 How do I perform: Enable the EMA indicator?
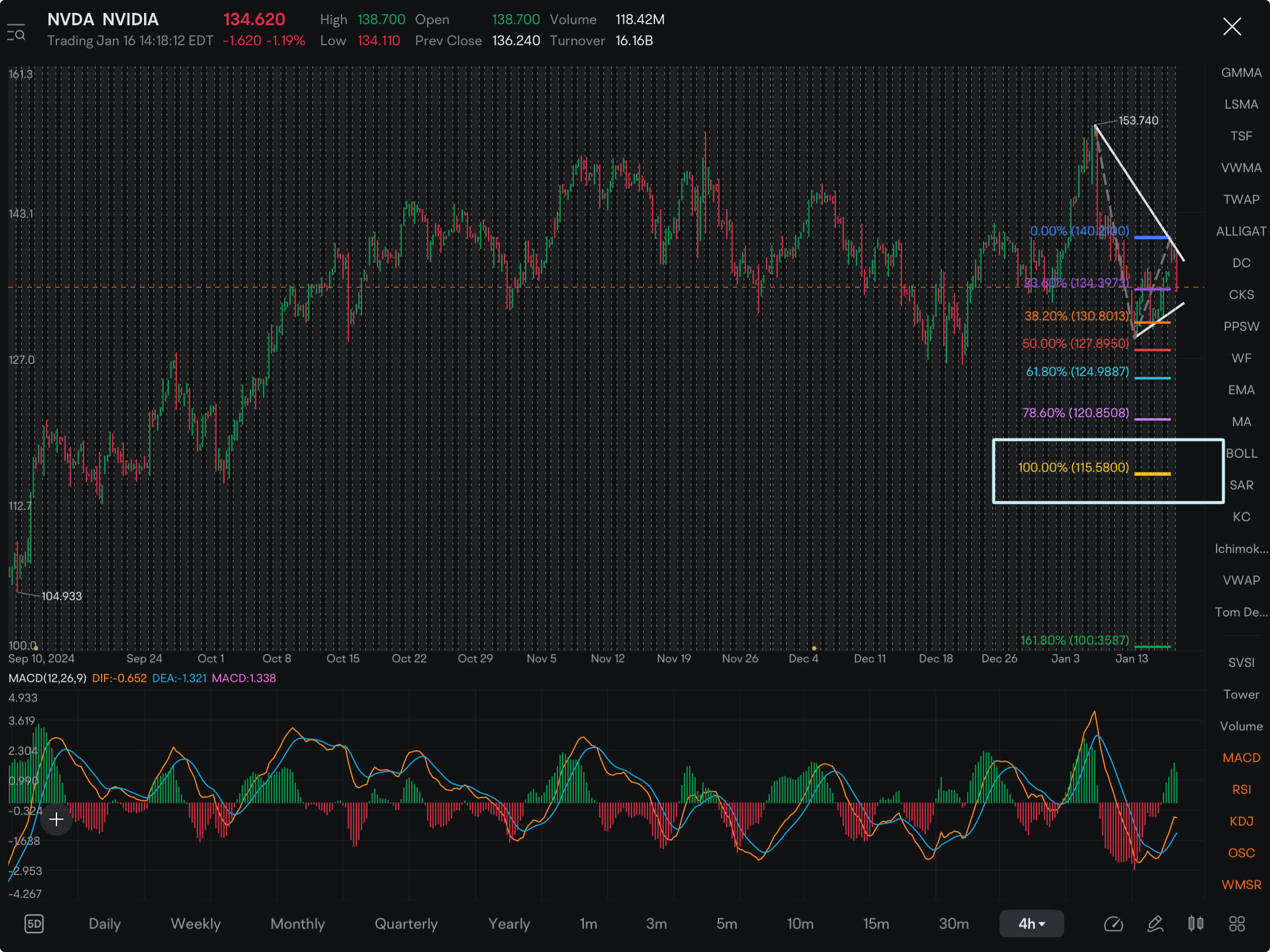pos(1241,390)
